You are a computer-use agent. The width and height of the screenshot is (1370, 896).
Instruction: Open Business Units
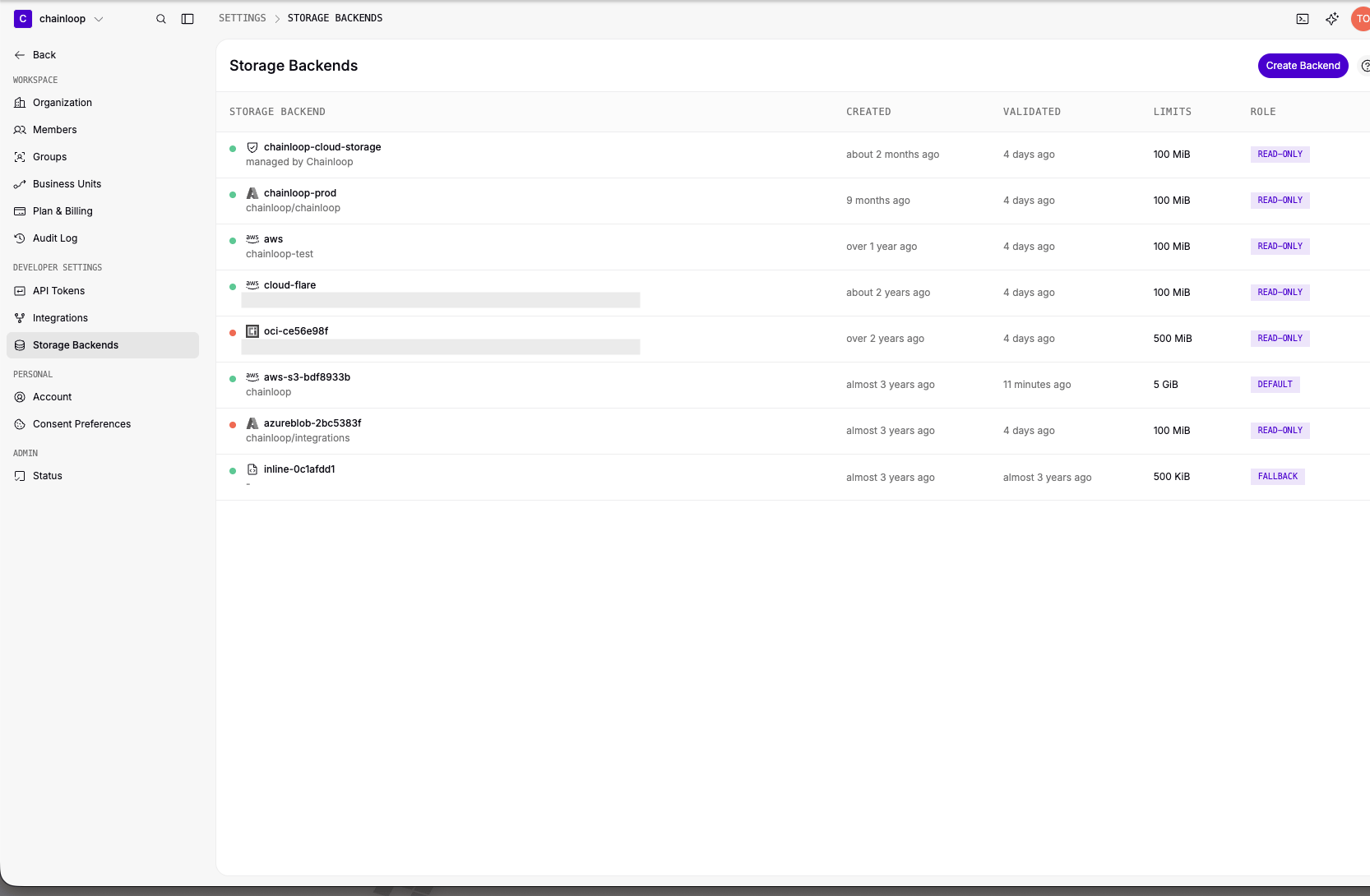pyautogui.click(x=103, y=184)
